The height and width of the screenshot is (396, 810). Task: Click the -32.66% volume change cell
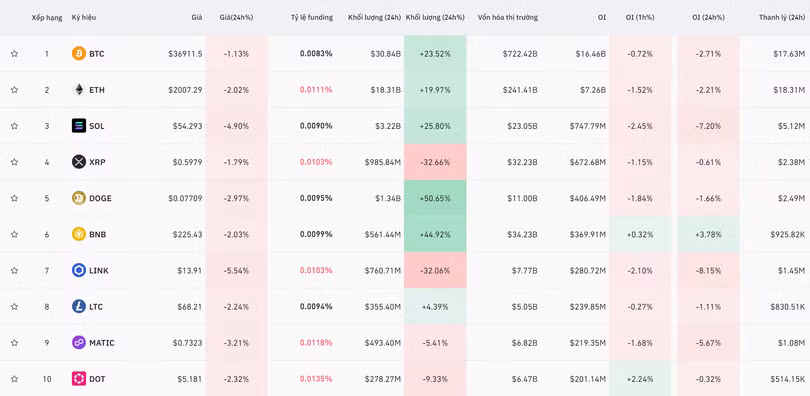coord(435,162)
